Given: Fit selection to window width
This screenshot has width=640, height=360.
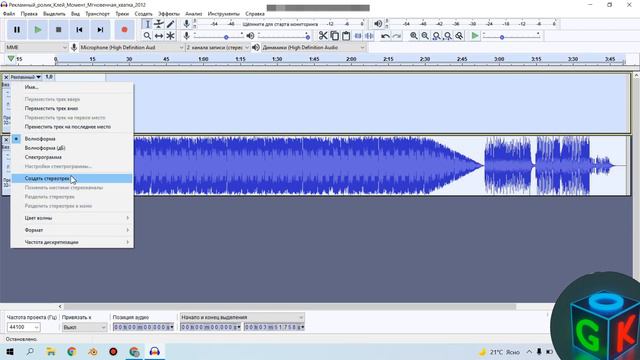Looking at the screenshot, I should tap(436, 36).
